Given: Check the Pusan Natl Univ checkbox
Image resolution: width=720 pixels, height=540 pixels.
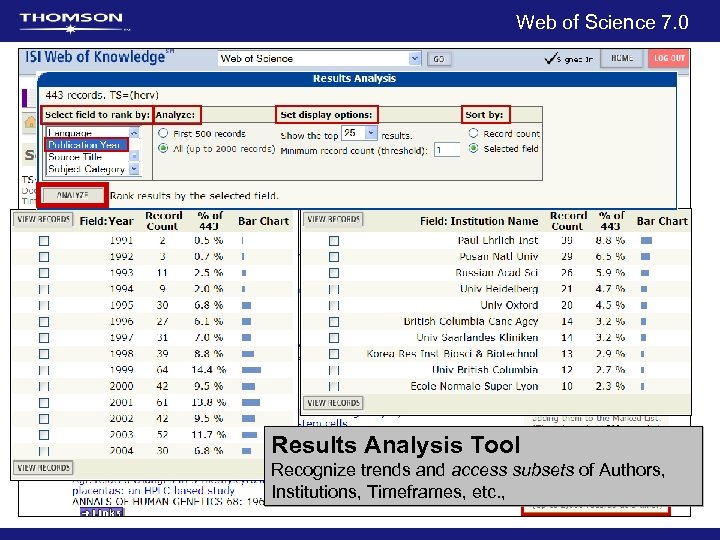Looking at the screenshot, I should coord(334,257).
